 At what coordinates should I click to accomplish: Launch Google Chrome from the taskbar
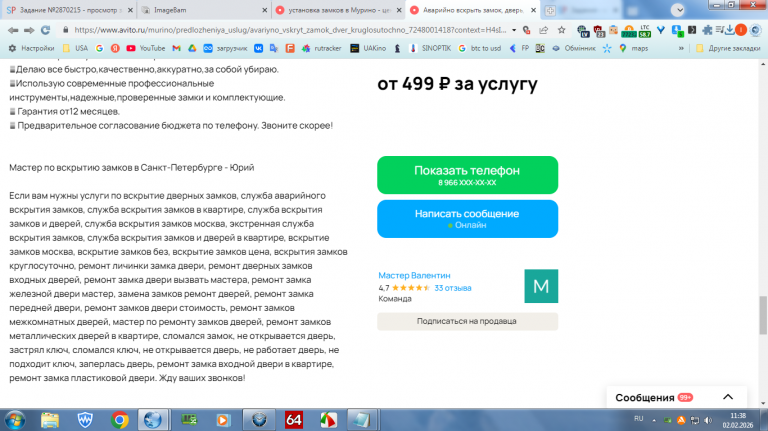point(120,420)
